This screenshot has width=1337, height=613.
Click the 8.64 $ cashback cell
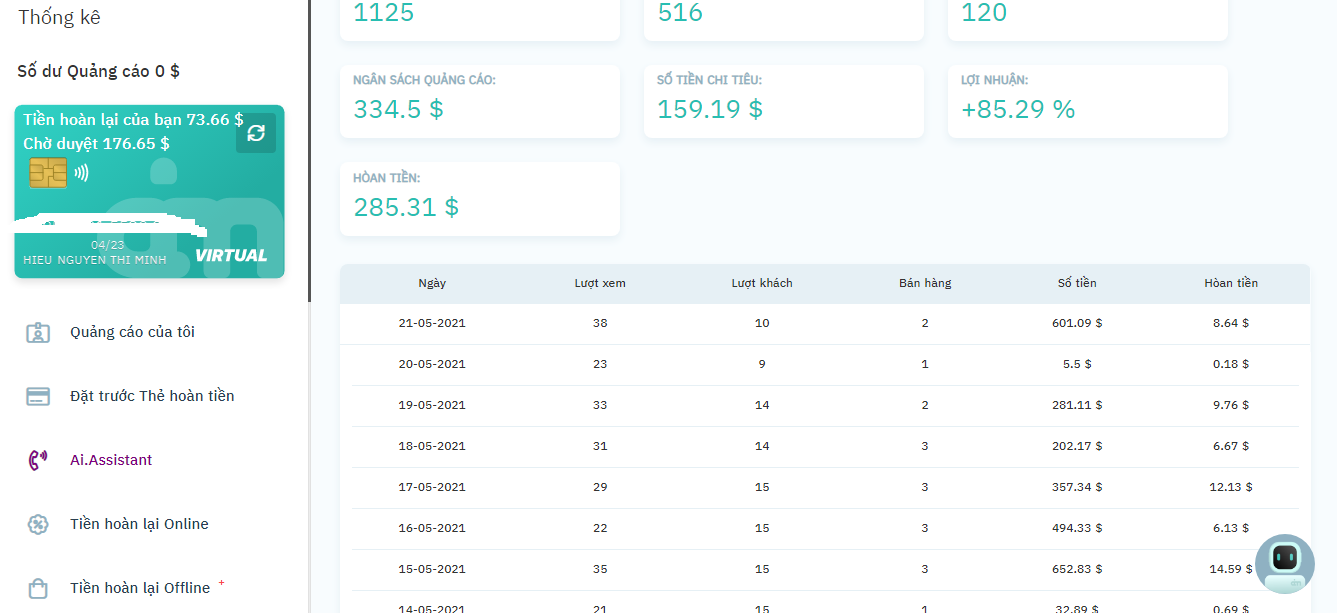pos(1231,323)
